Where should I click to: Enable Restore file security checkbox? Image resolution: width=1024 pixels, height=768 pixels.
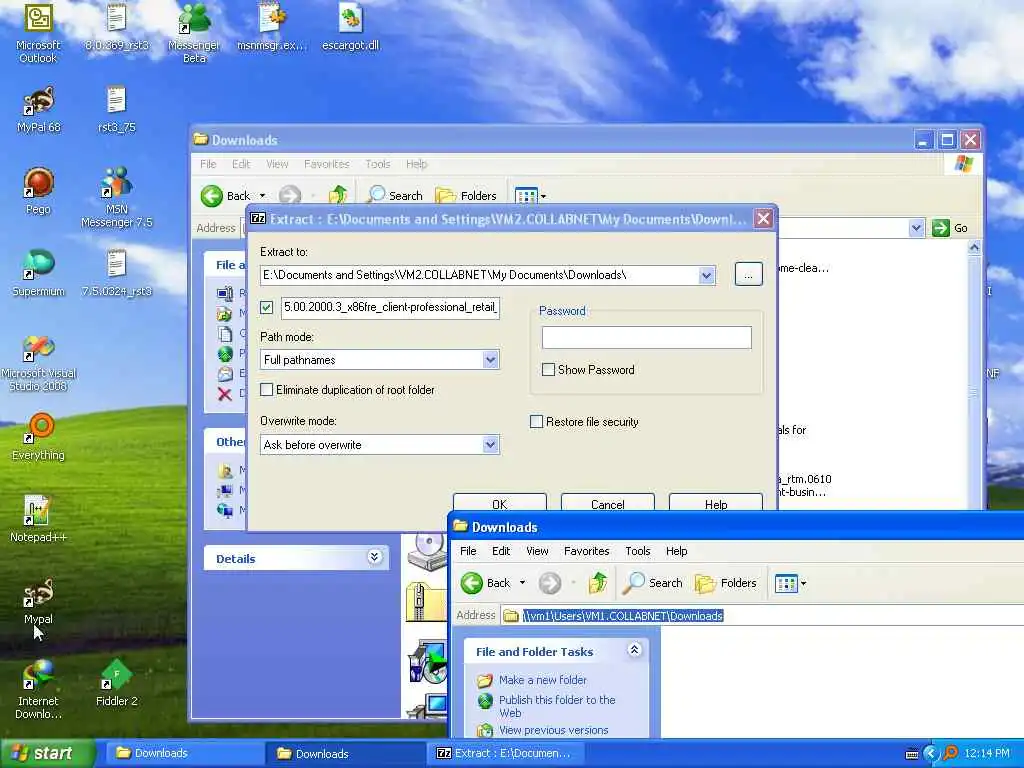pos(536,422)
